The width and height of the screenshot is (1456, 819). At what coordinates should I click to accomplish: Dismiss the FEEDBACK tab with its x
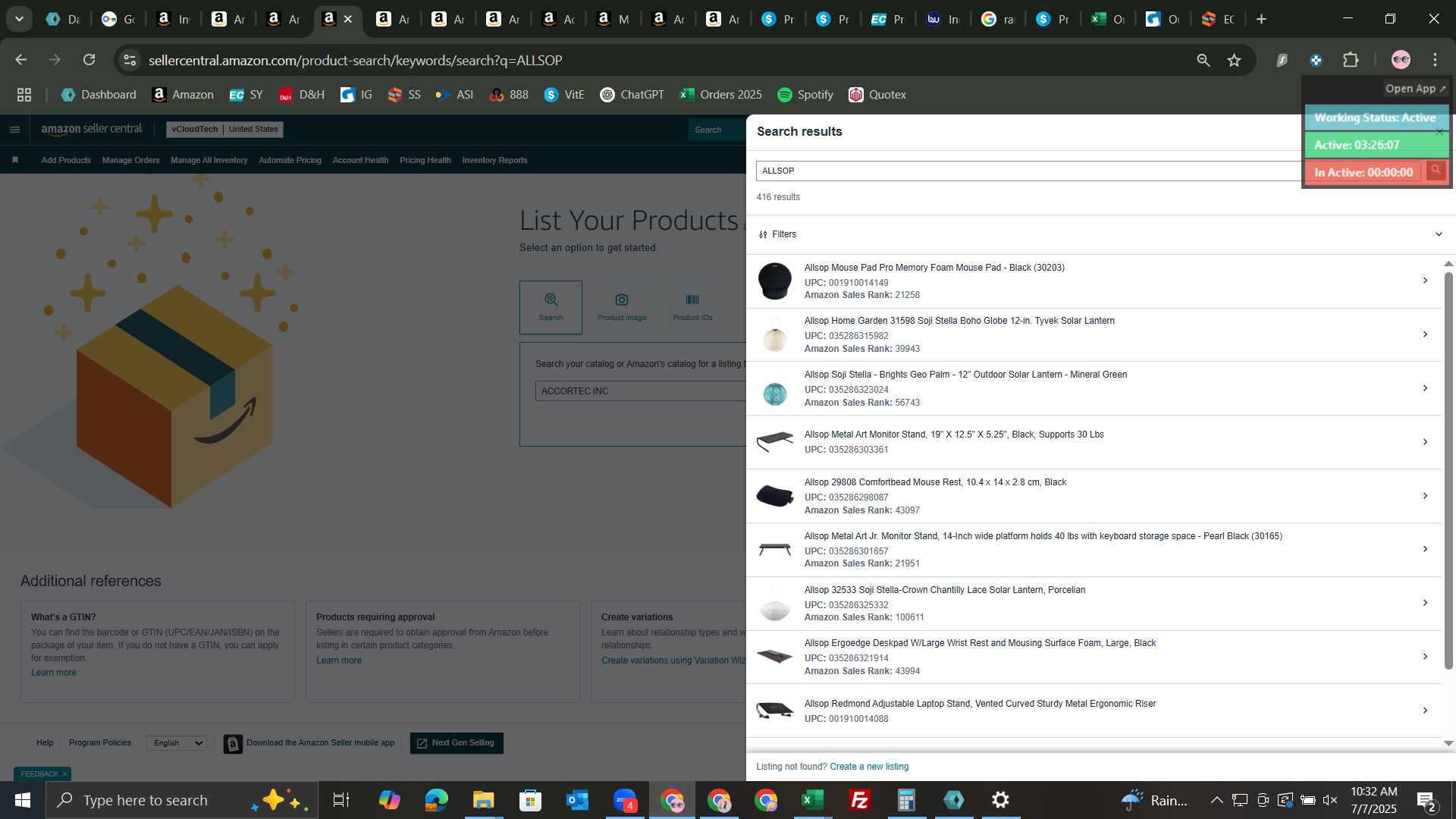tap(64, 774)
